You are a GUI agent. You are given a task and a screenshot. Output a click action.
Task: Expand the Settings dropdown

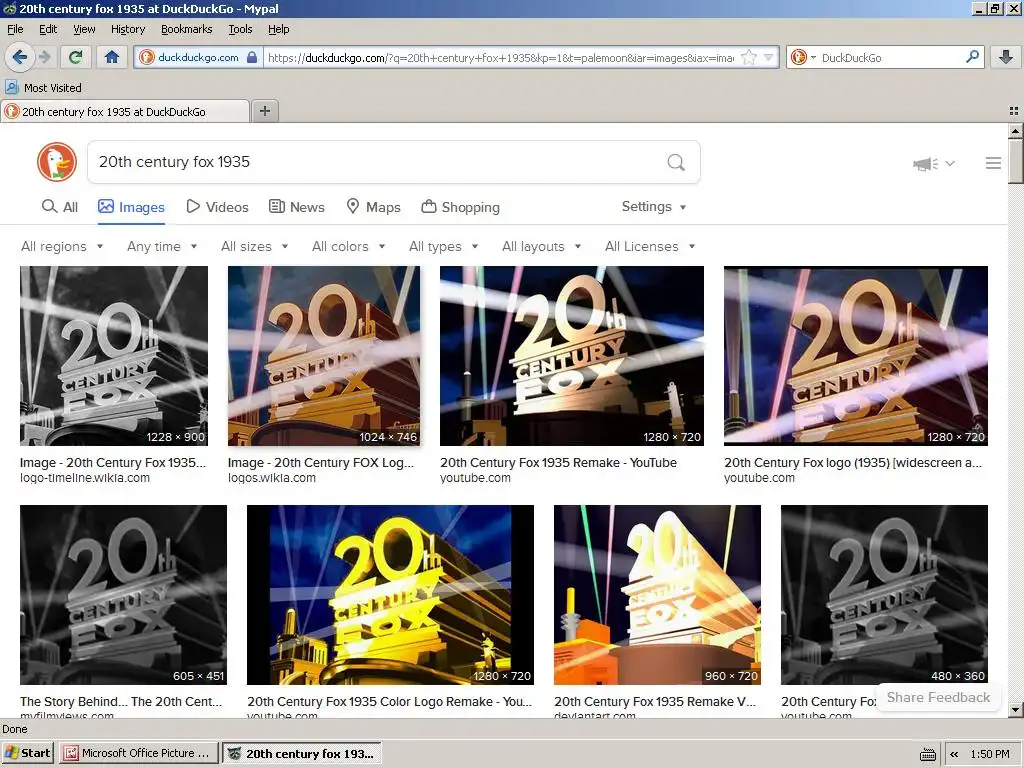654,206
